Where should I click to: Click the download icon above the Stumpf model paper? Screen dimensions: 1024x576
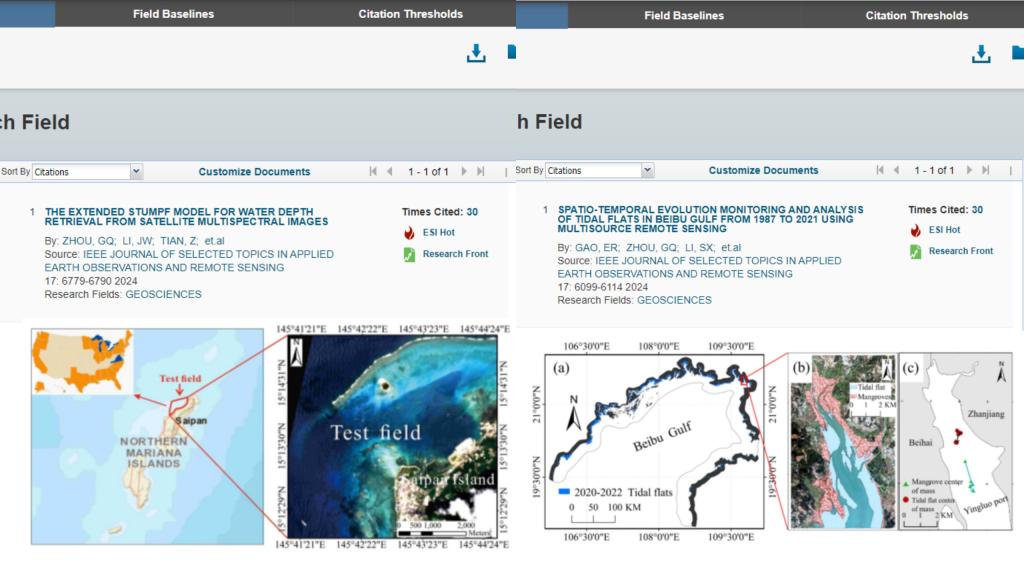tap(476, 53)
